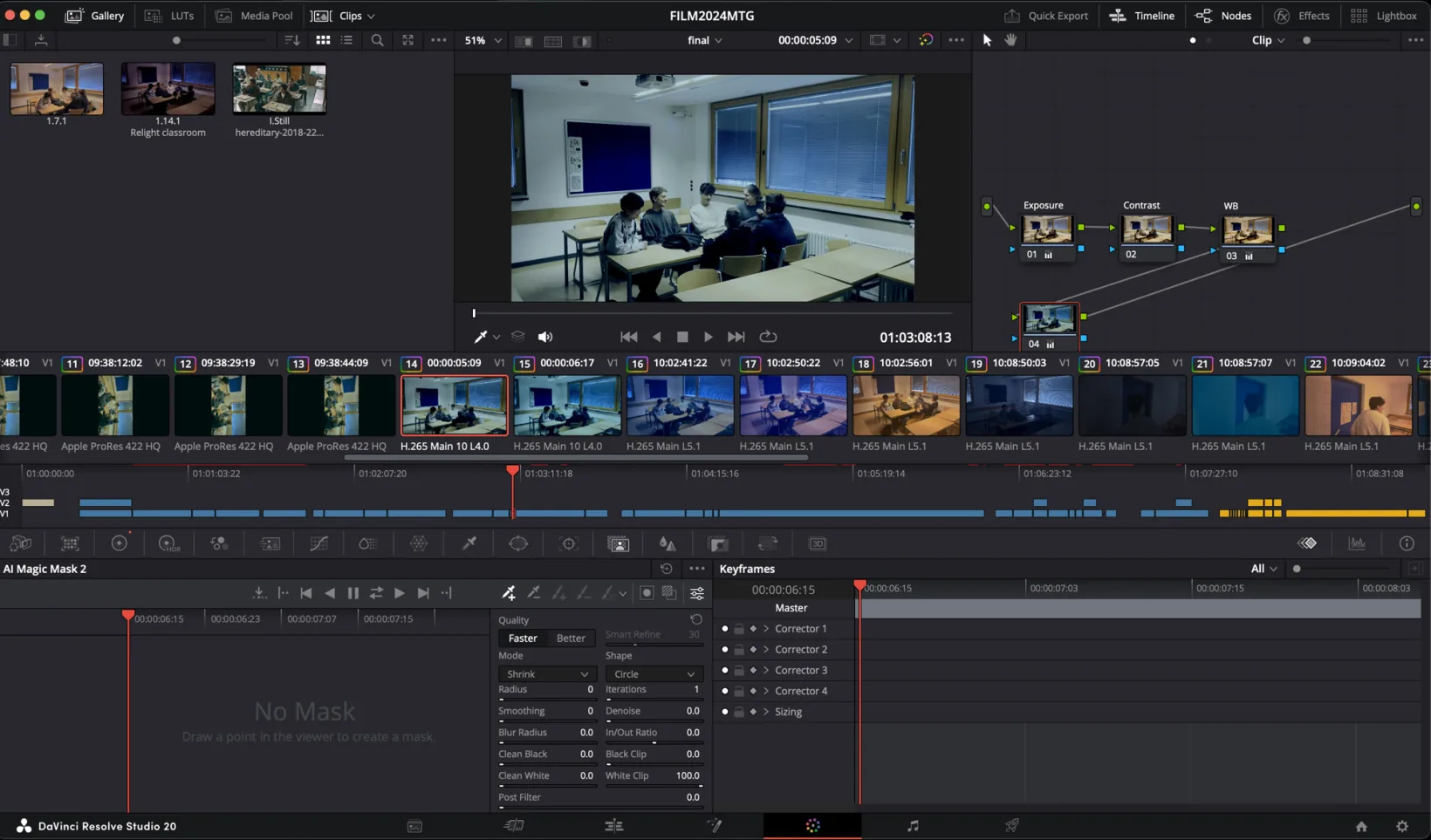
Task: Open the Camera Raw palette
Action: (x=20, y=543)
